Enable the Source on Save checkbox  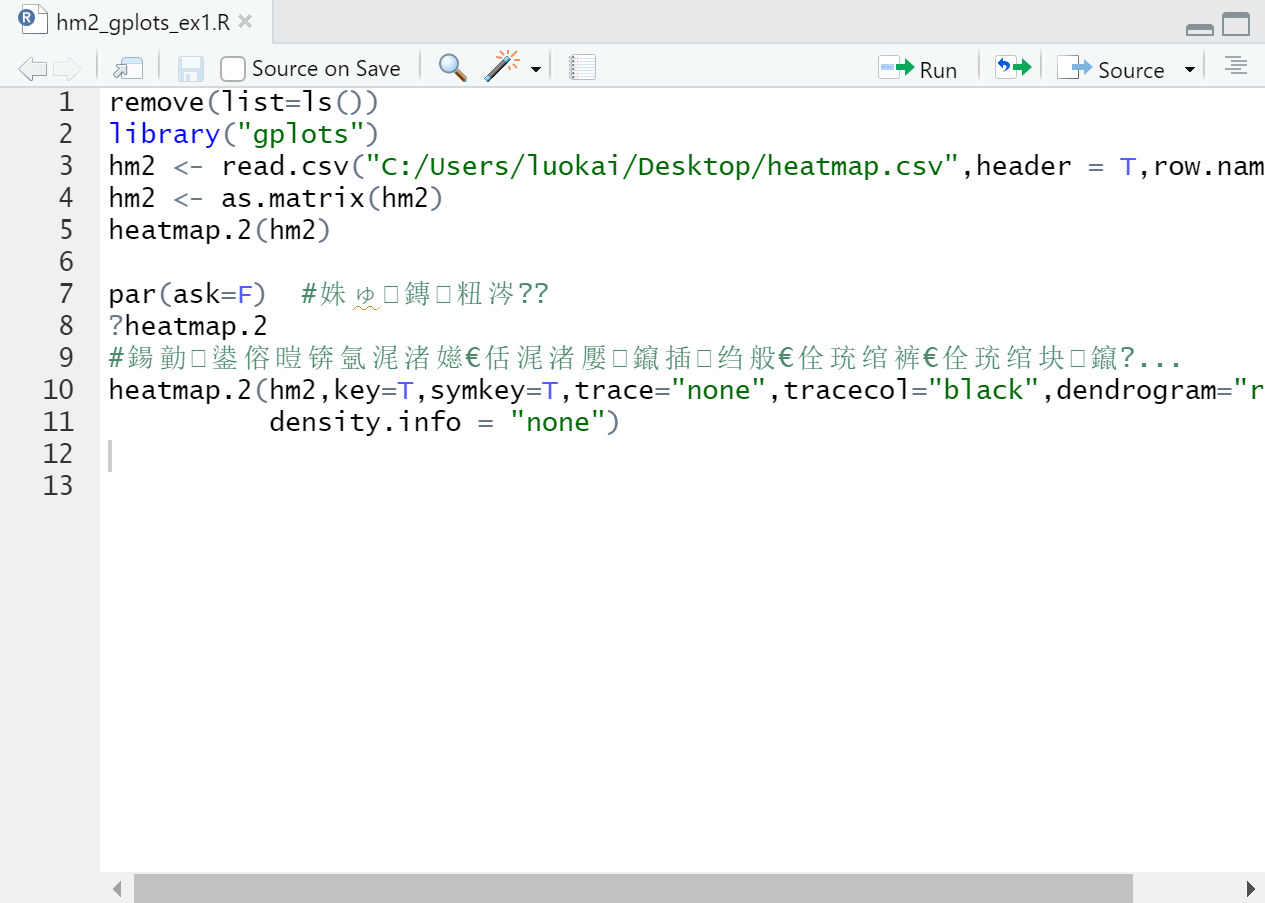pyautogui.click(x=231, y=68)
